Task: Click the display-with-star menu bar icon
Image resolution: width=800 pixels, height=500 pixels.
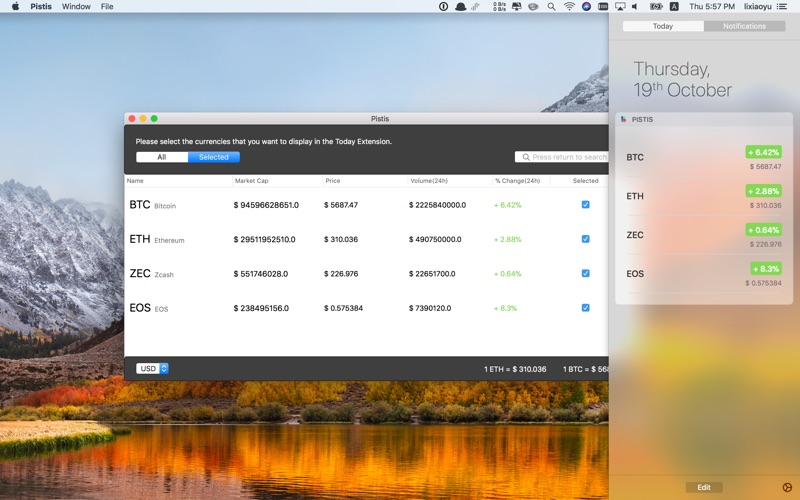Action: (517, 7)
